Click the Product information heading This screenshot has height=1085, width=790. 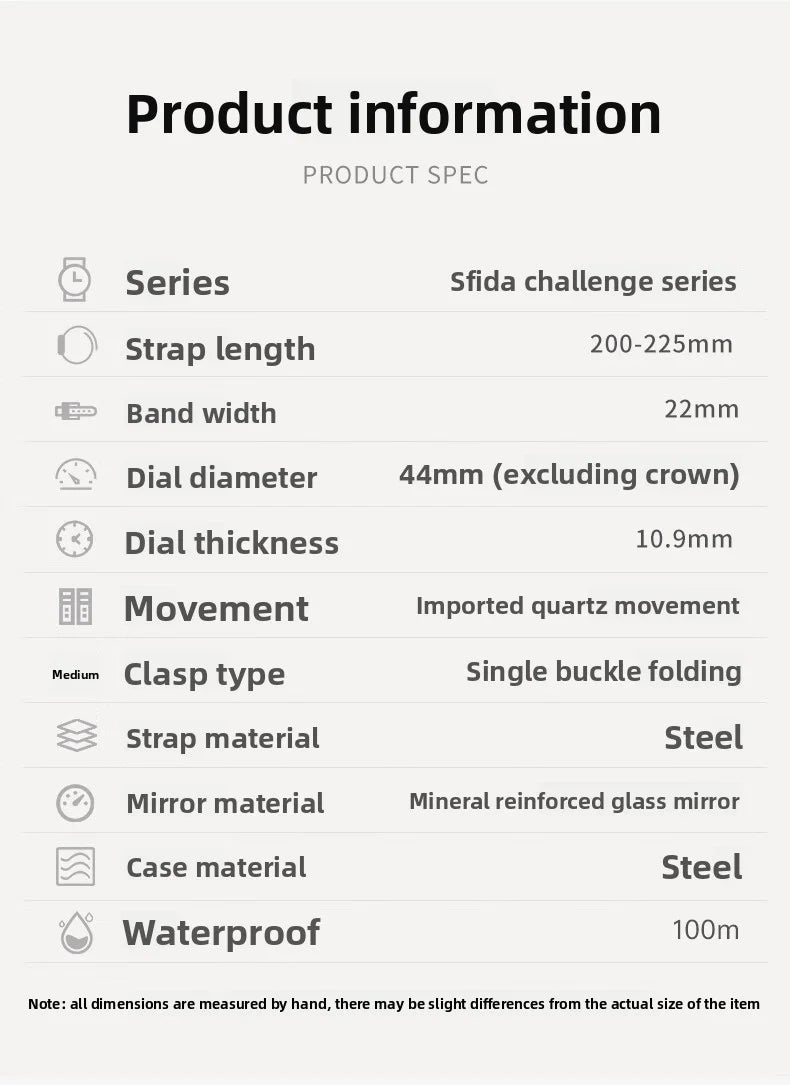coord(394,114)
